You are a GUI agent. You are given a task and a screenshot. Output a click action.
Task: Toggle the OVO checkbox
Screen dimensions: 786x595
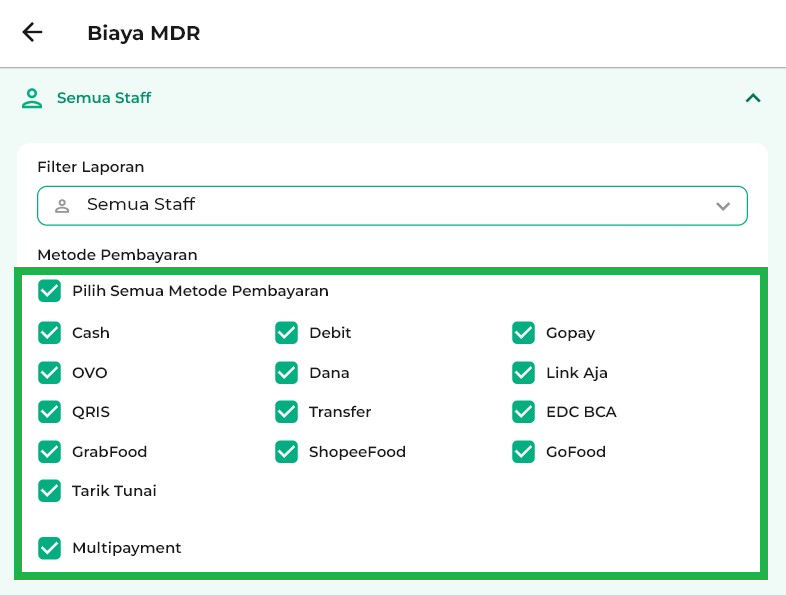49,372
